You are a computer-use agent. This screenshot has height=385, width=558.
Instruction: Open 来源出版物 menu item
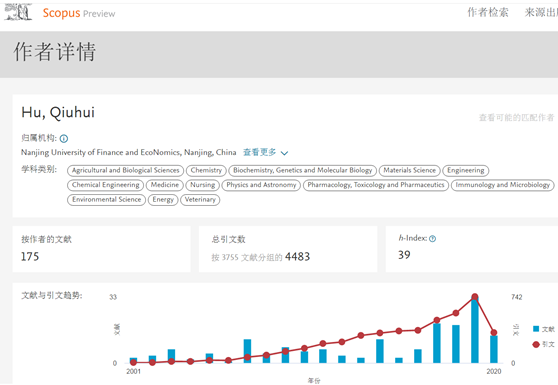click(541, 12)
